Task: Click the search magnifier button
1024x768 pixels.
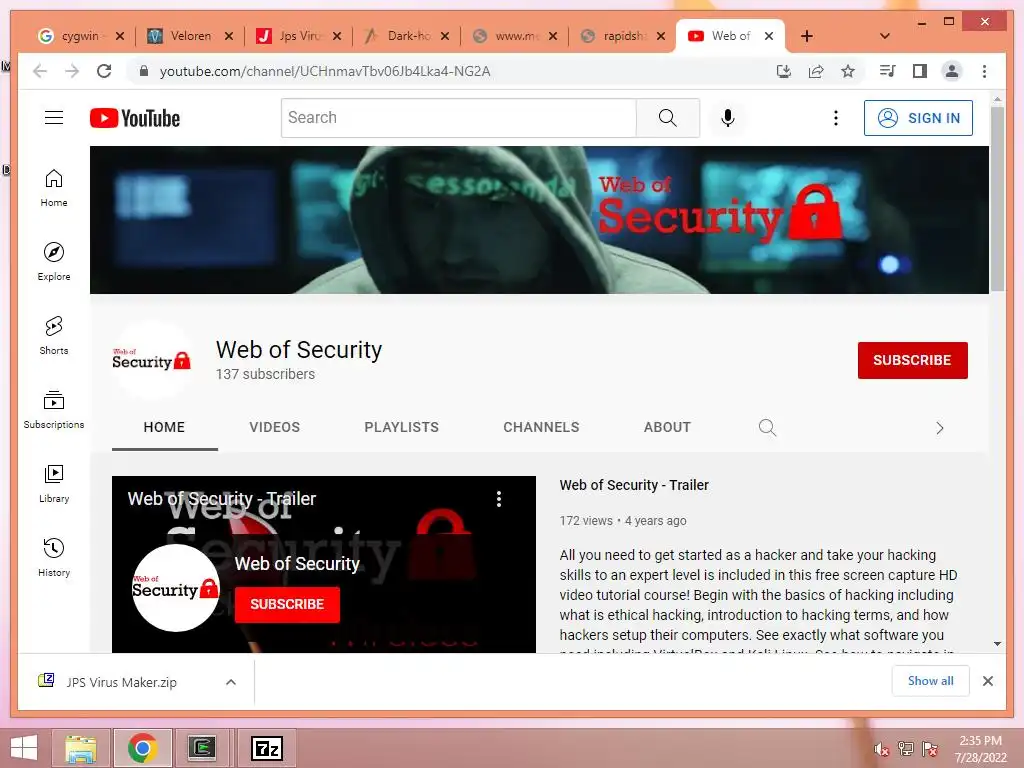Action: click(667, 118)
